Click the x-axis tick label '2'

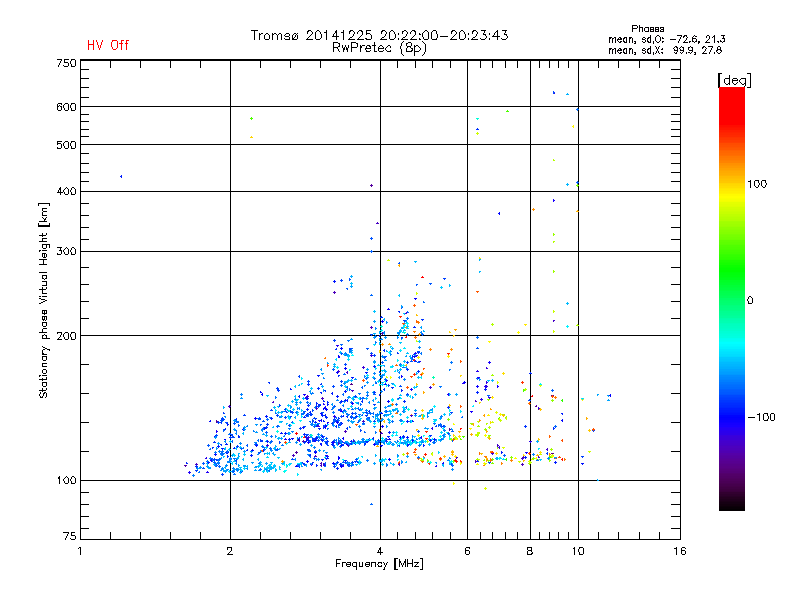coord(230,551)
